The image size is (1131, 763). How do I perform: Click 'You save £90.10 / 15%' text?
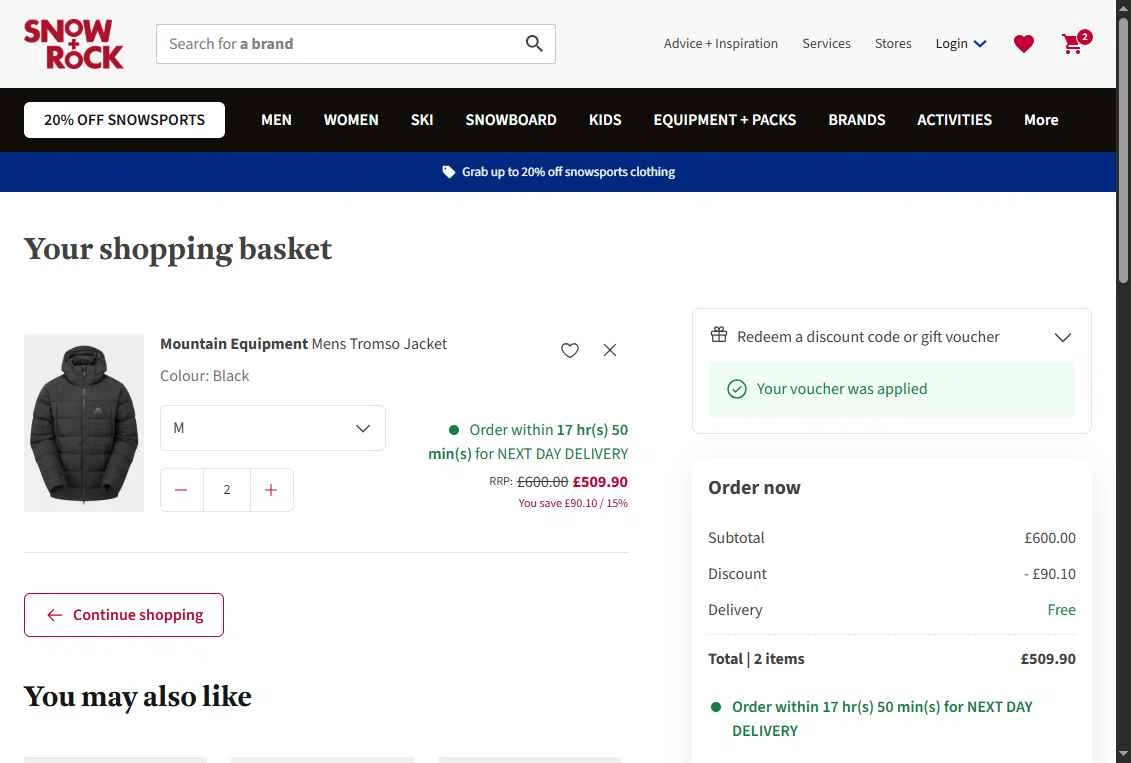[x=573, y=503]
